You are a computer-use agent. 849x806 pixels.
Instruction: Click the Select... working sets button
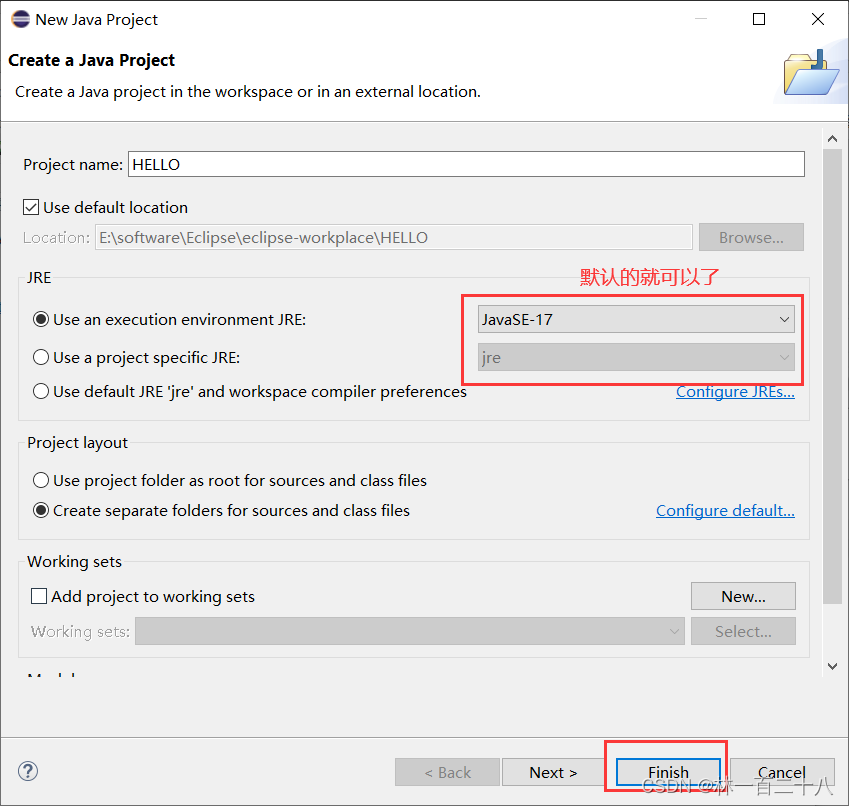click(743, 631)
